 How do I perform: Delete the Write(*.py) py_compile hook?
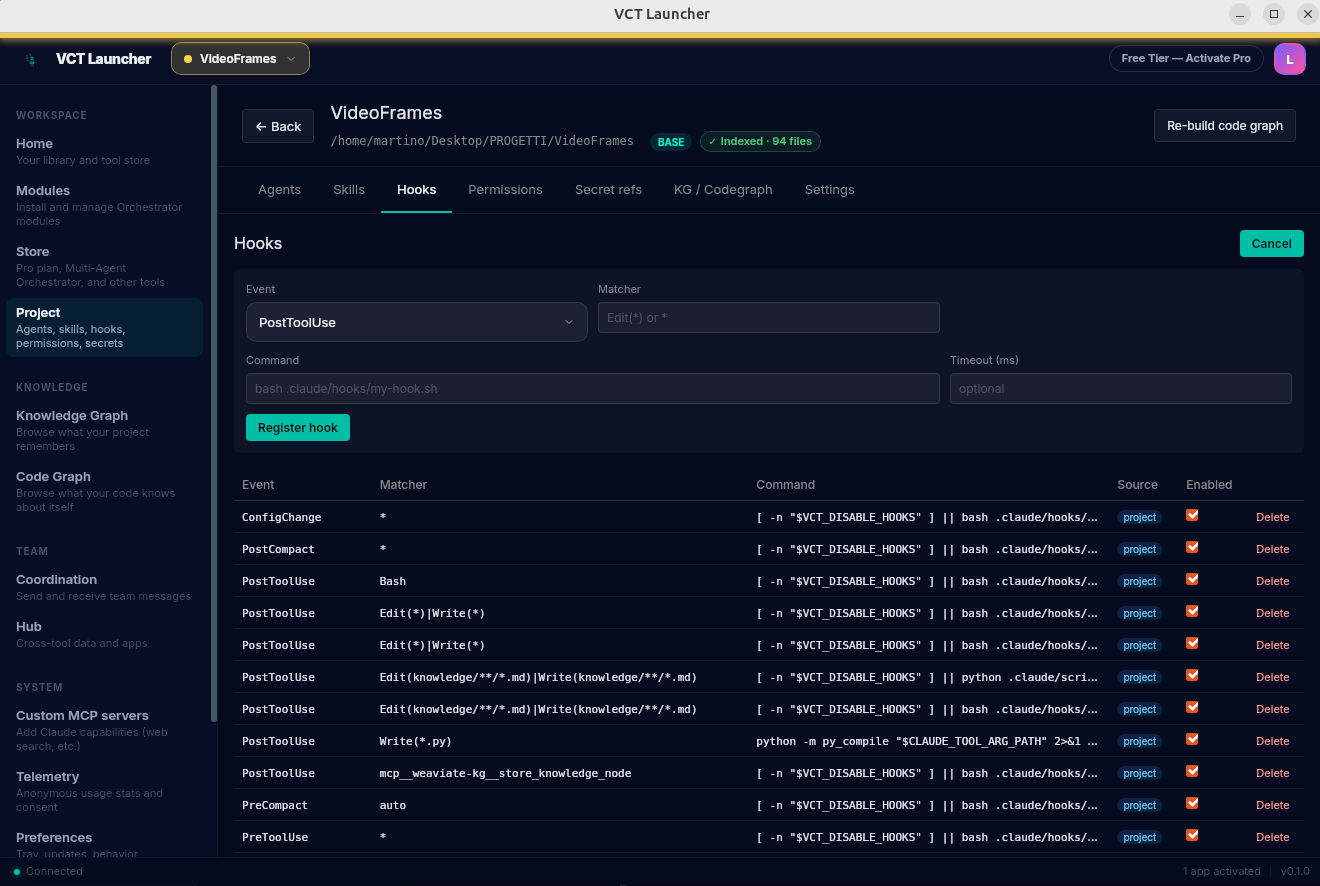[1272, 741]
